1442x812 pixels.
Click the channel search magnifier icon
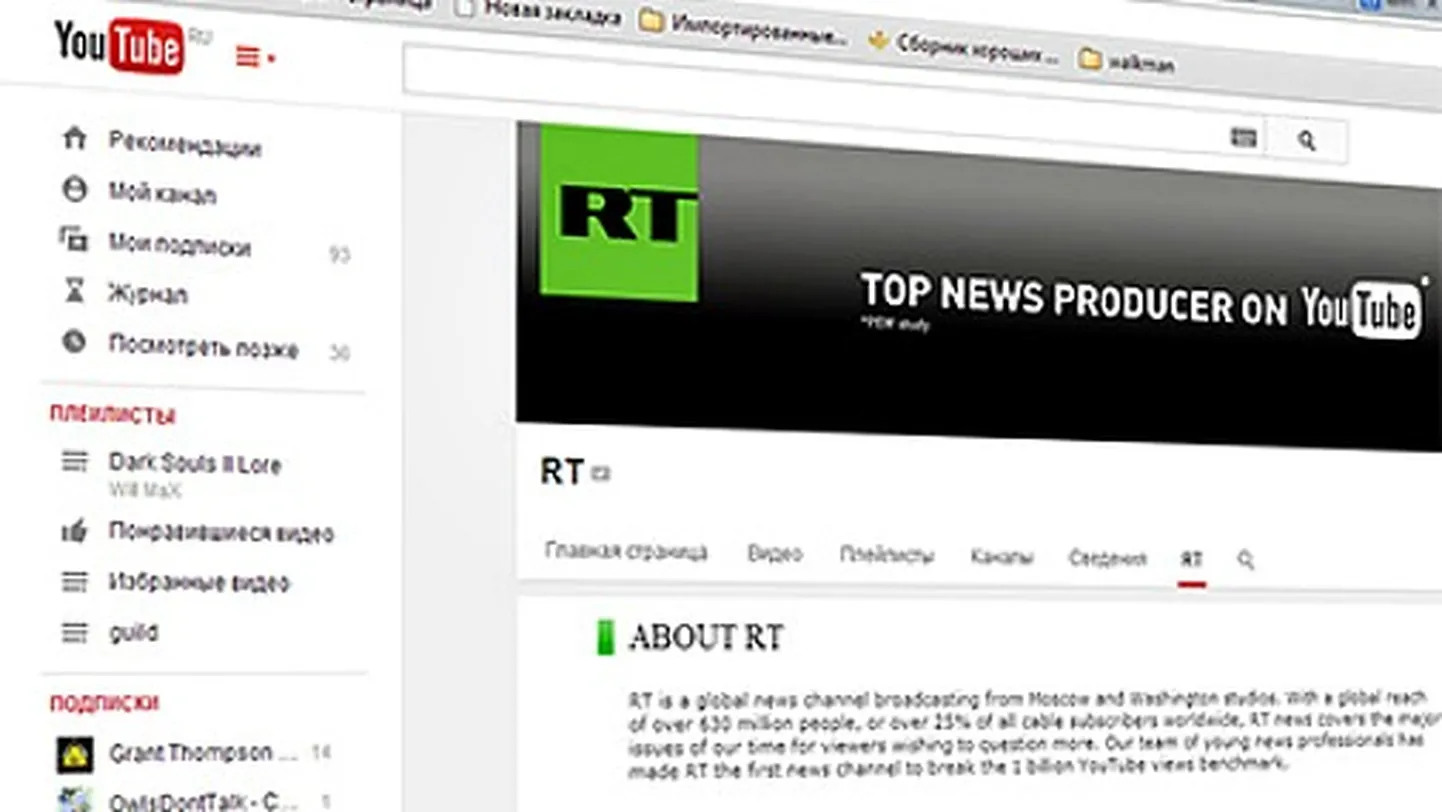[1245, 560]
